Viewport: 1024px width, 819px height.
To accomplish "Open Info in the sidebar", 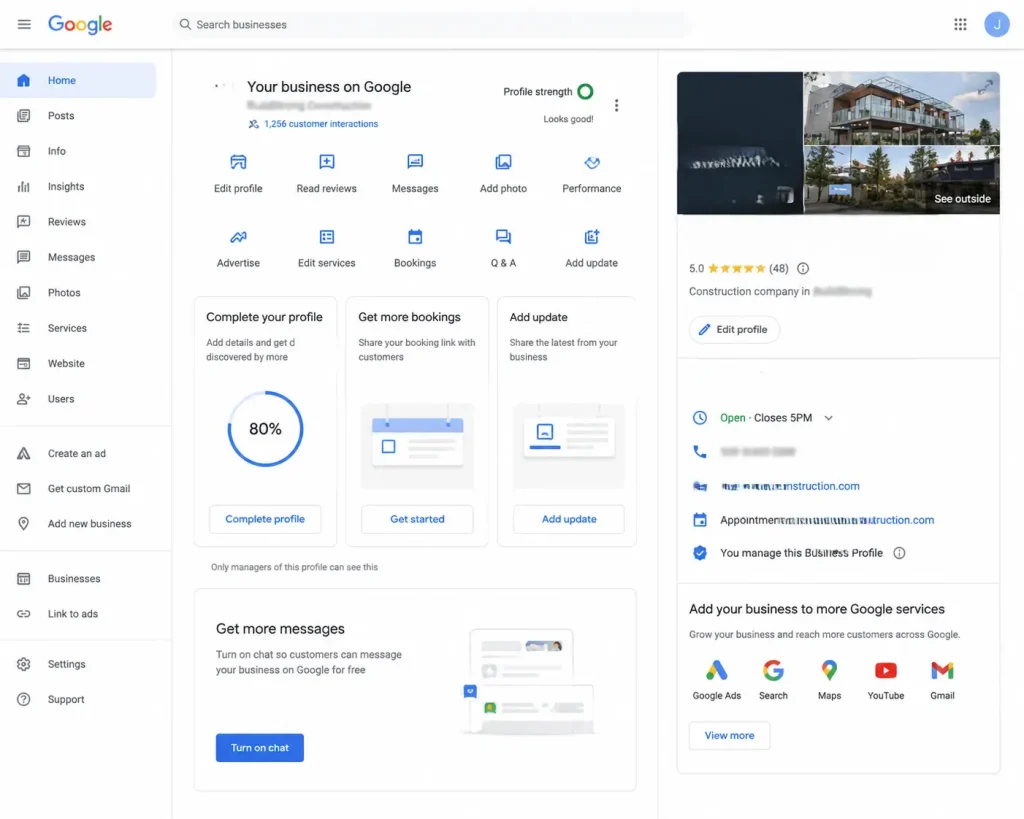I will 78,151.
